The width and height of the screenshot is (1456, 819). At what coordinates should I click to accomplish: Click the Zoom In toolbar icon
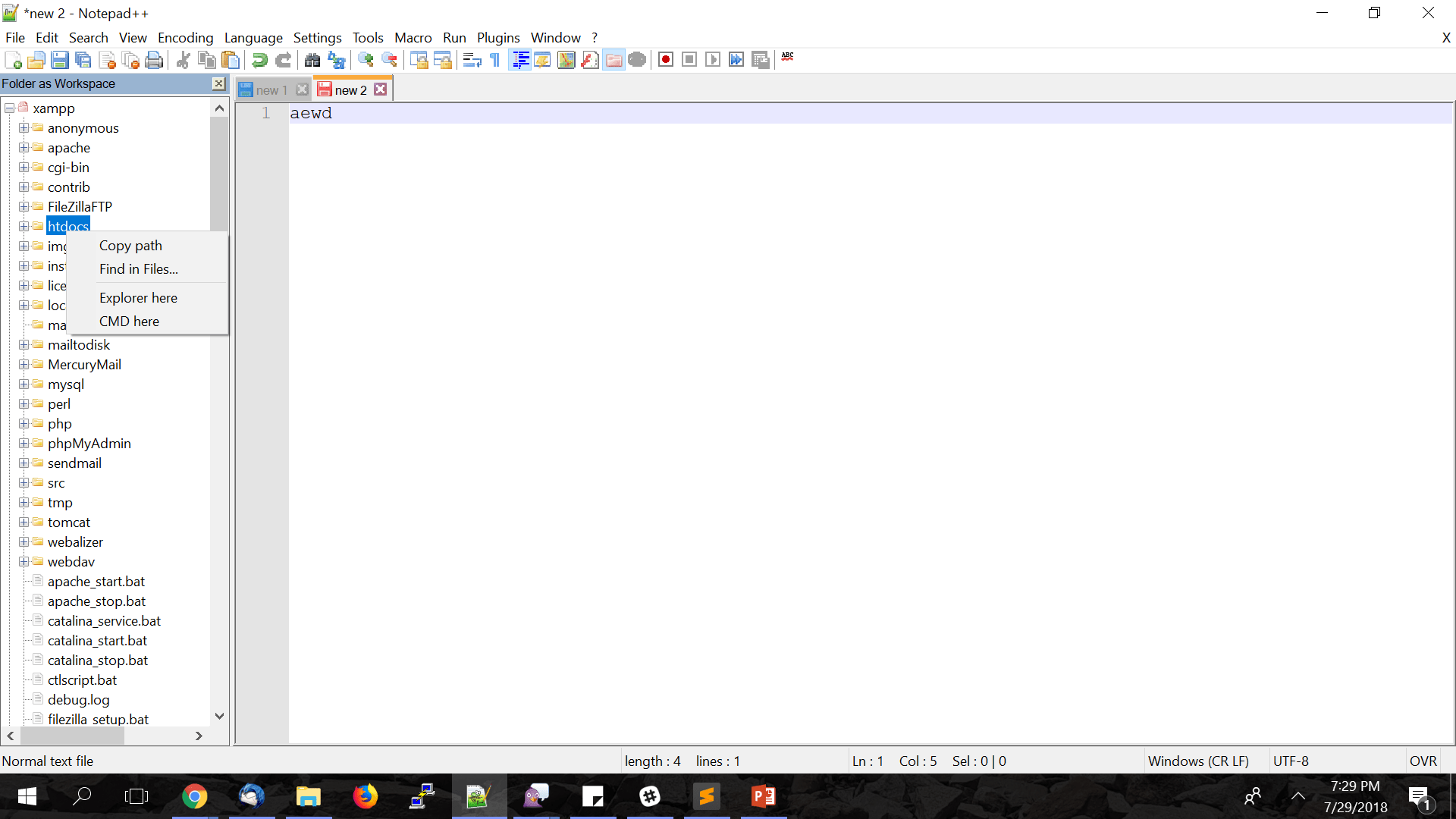(x=366, y=60)
